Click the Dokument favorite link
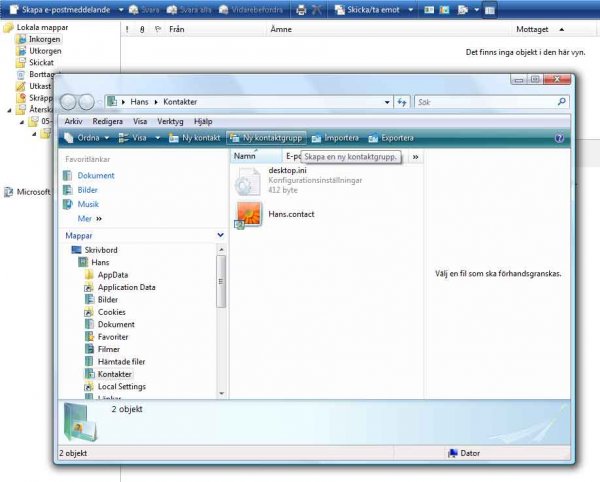Image resolution: width=600 pixels, height=482 pixels. pos(95,175)
